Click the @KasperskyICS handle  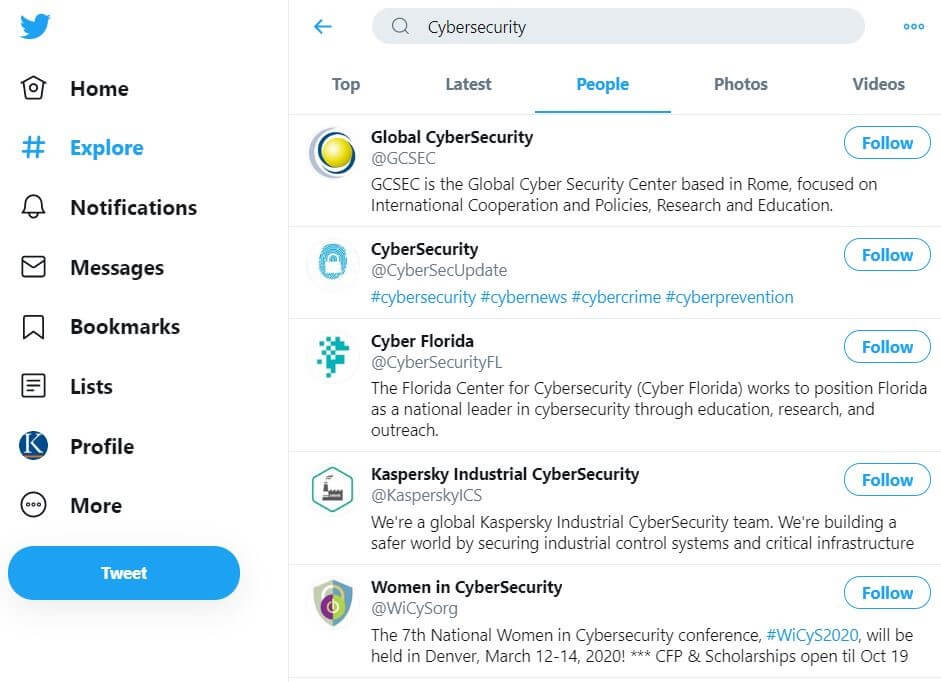click(427, 495)
